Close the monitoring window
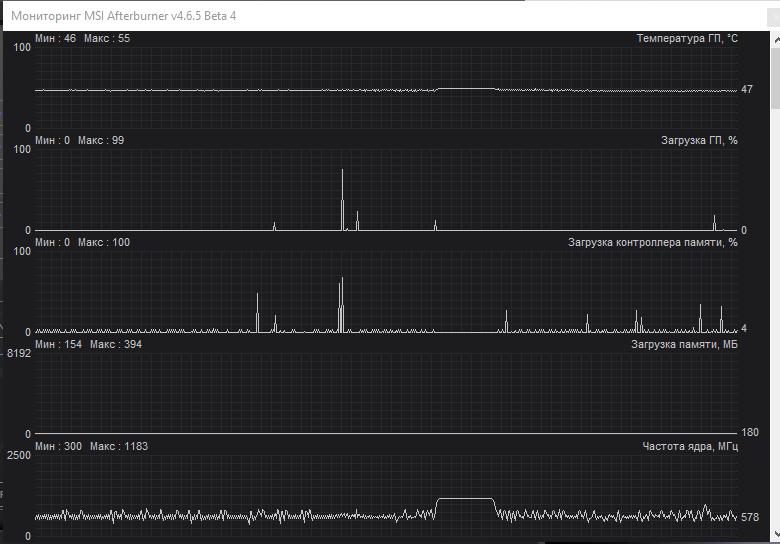Image resolution: width=780 pixels, height=544 pixels. (x=774, y=16)
